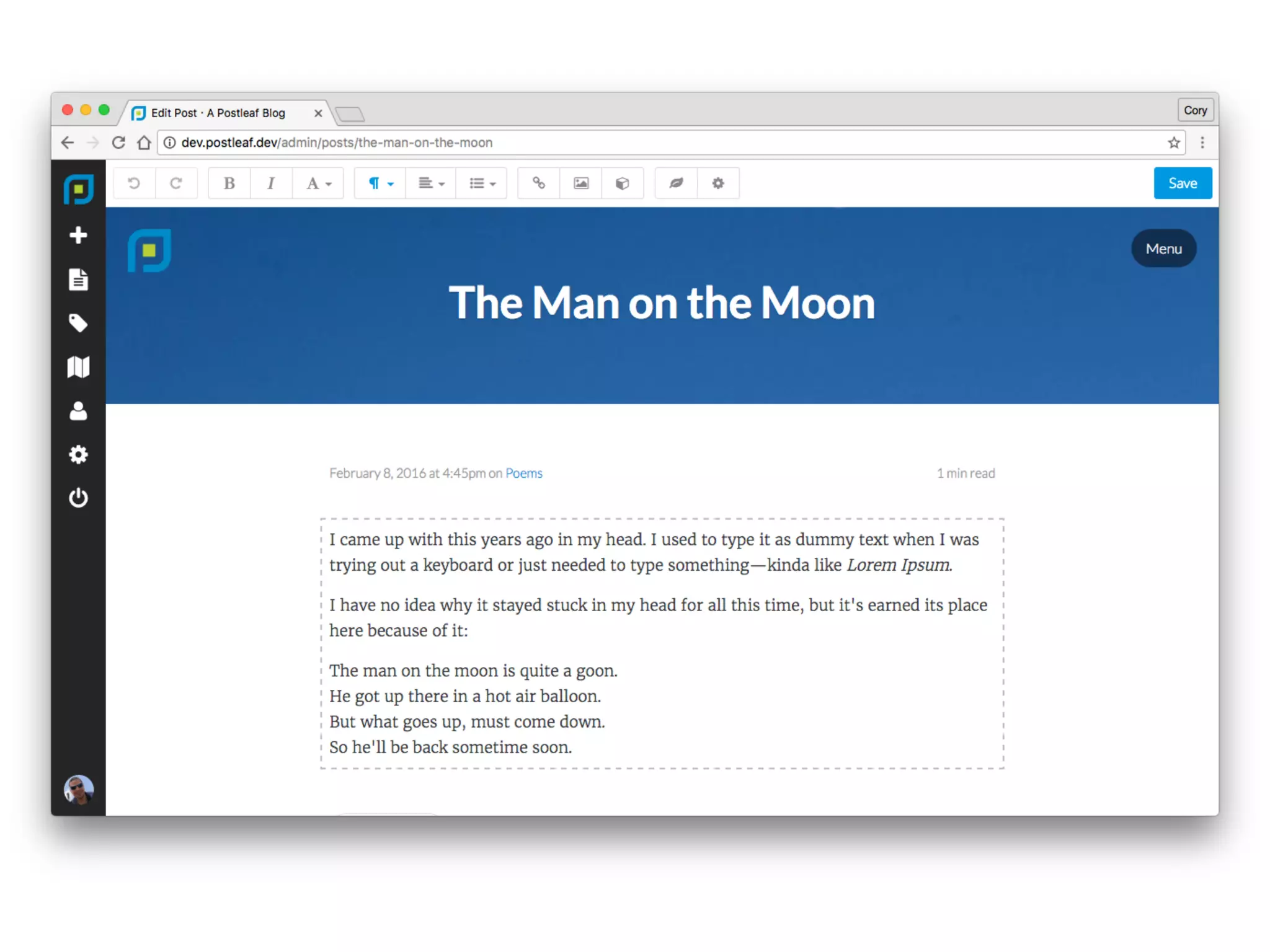The width and height of the screenshot is (1270, 952).
Task: Click the new post plus icon
Action: click(78, 235)
